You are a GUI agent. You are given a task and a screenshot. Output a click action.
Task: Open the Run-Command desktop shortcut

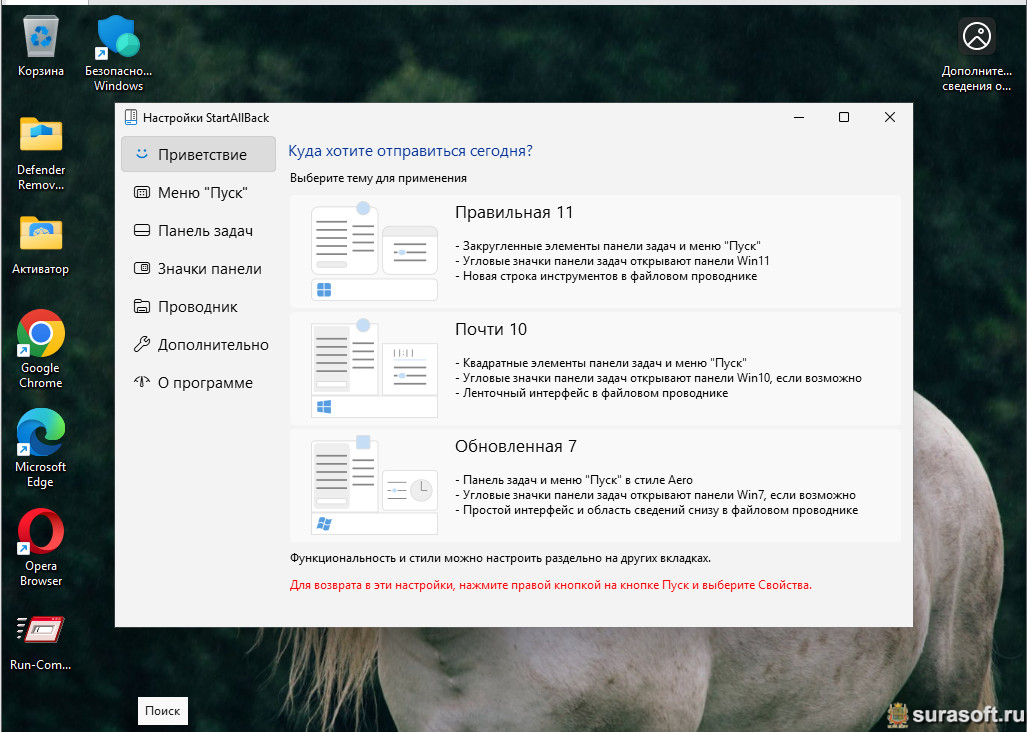coord(41,631)
